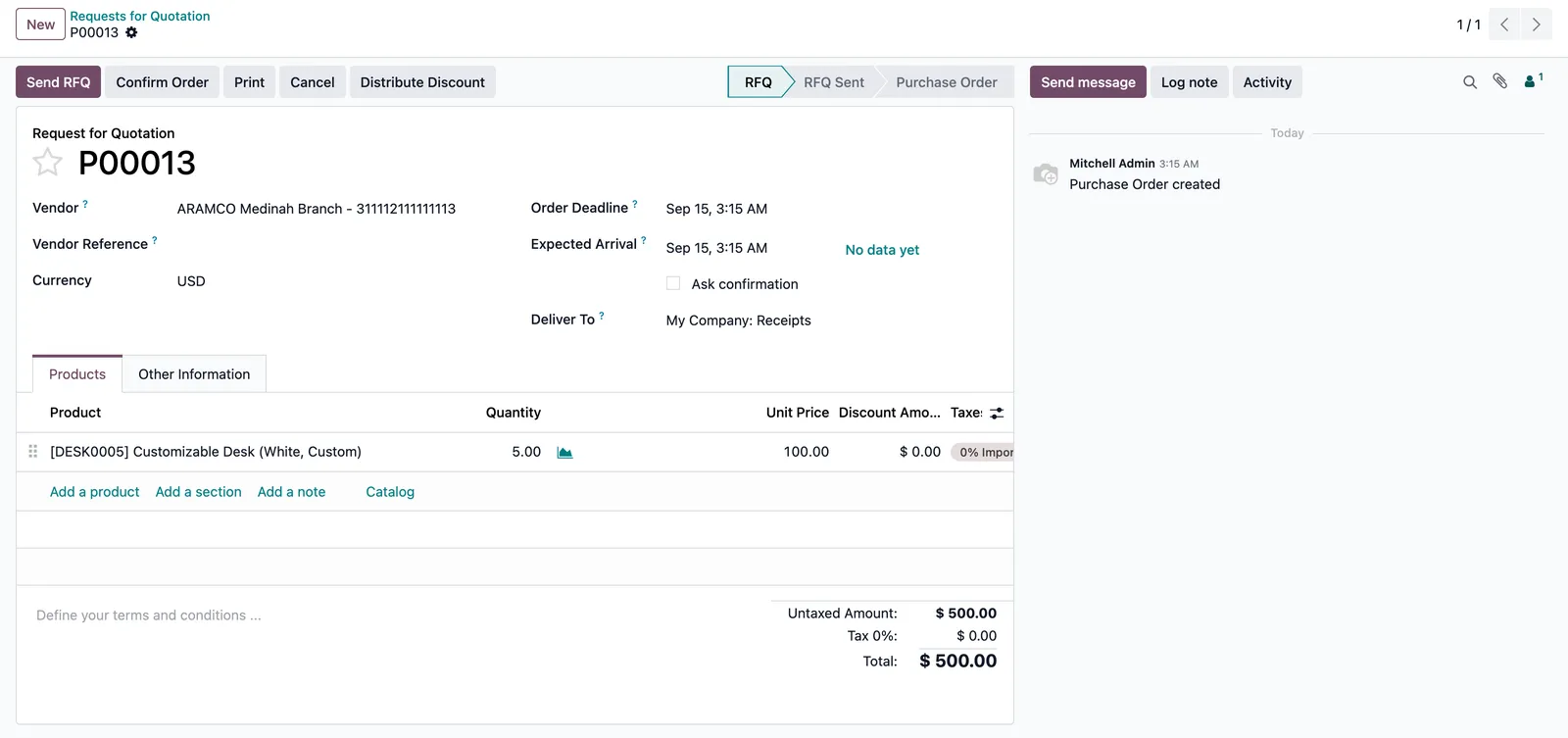Set status to Purchase Order

tap(947, 82)
